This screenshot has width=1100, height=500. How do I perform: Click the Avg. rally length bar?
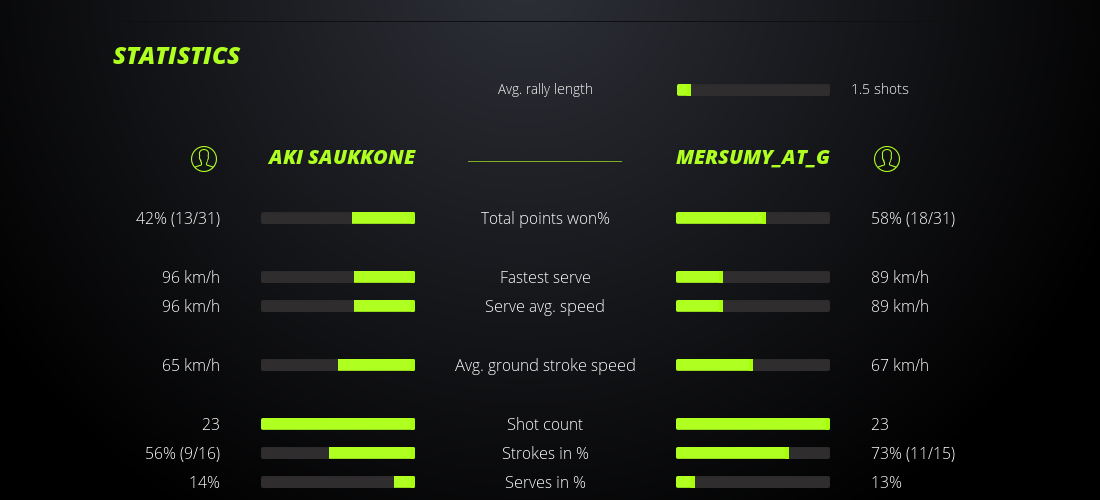pyautogui.click(x=753, y=90)
